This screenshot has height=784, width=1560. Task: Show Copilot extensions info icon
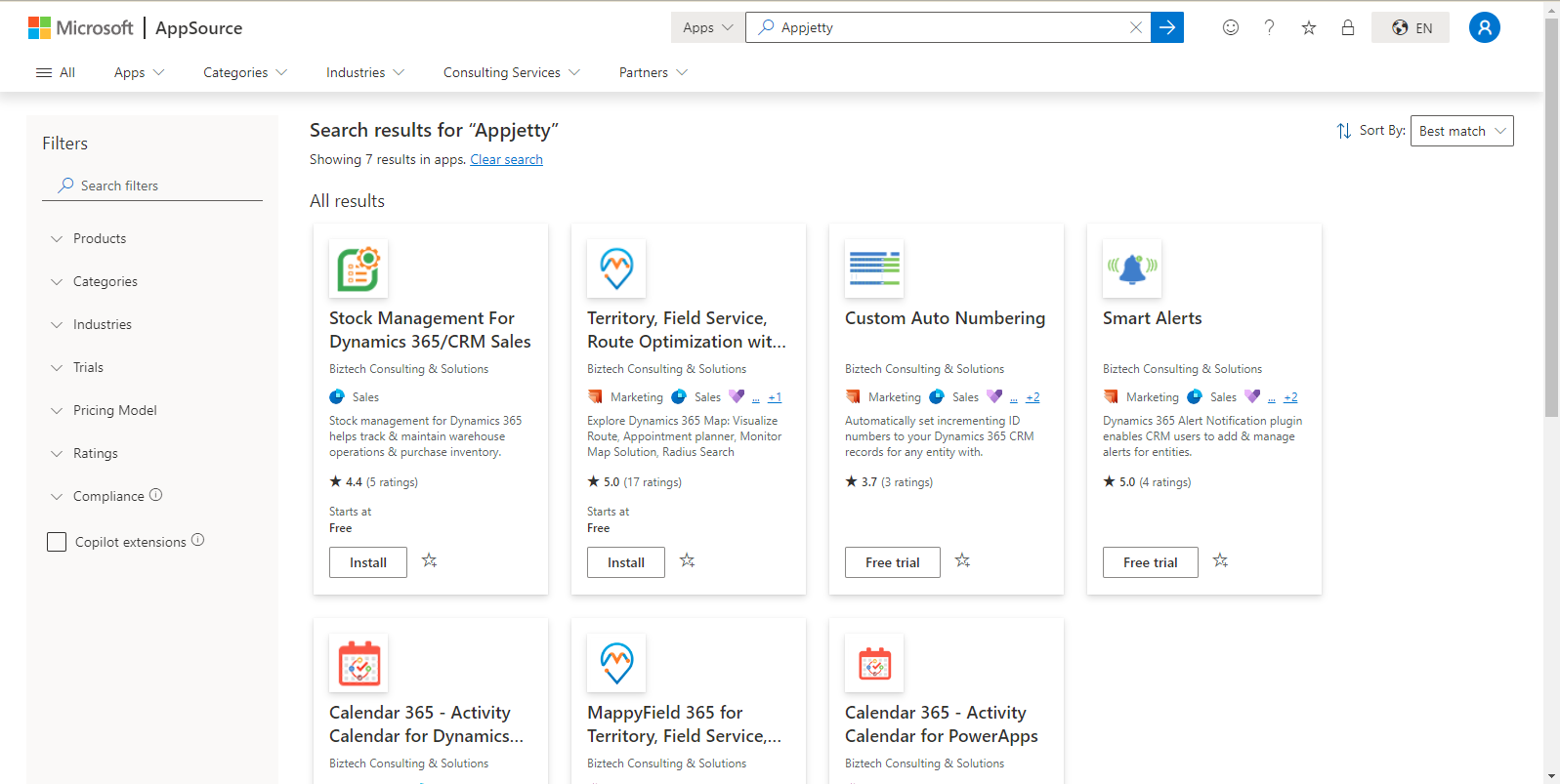click(198, 540)
